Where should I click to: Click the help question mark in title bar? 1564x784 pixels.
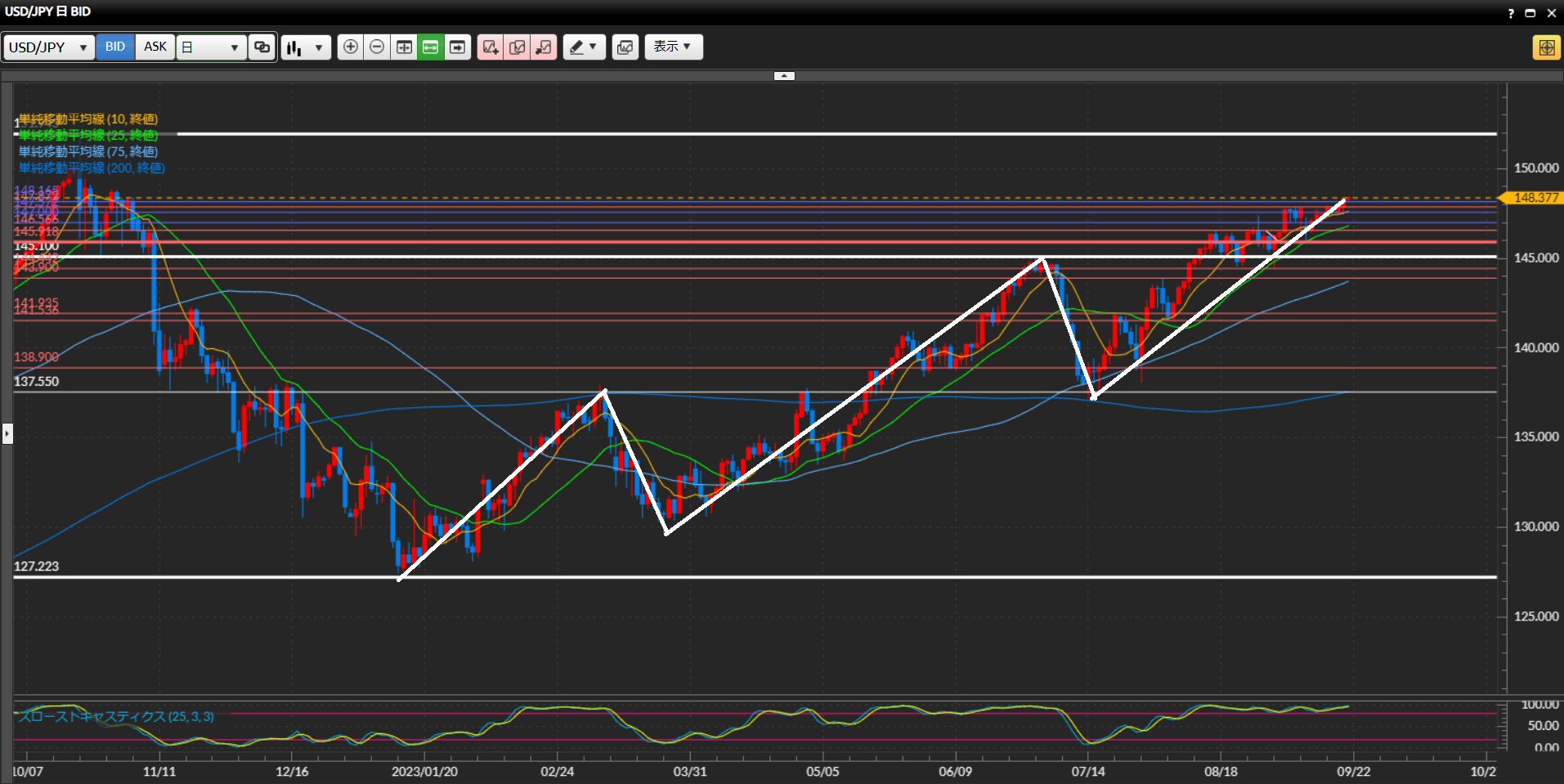click(x=1511, y=13)
